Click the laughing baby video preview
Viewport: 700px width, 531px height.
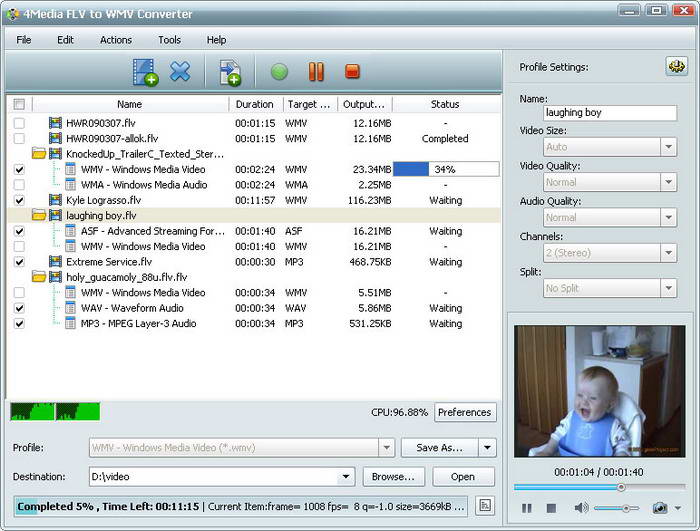[x=600, y=391]
